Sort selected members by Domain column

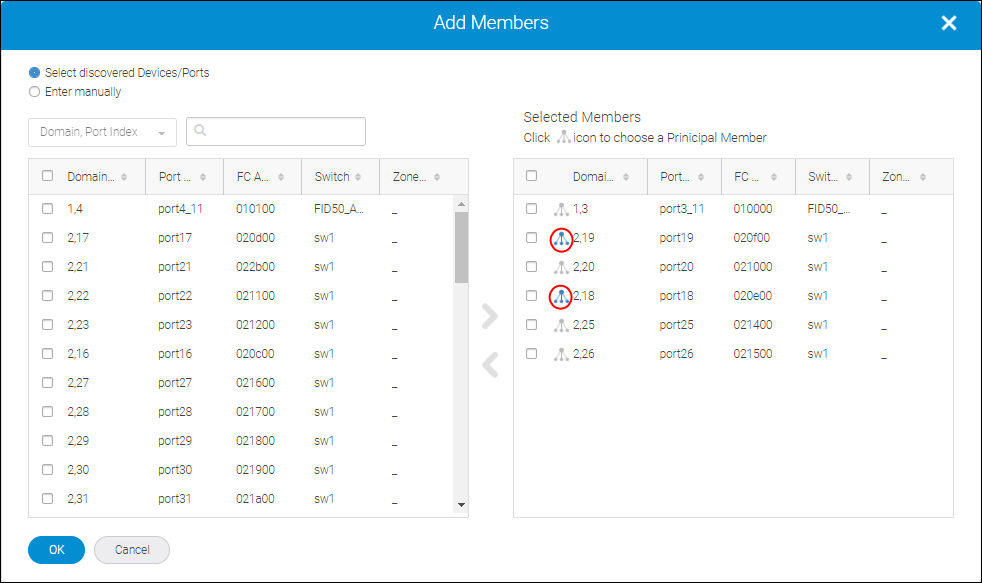pos(600,177)
